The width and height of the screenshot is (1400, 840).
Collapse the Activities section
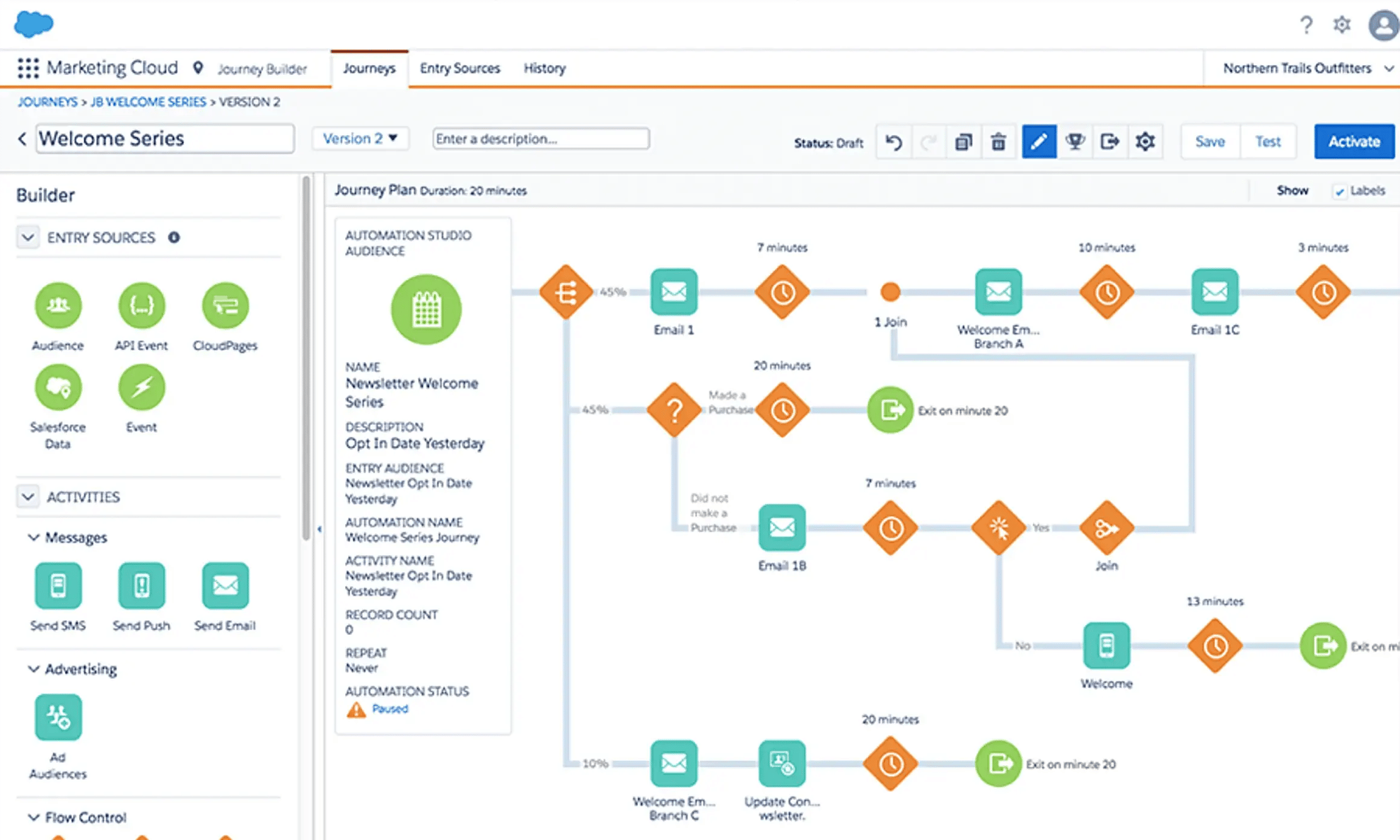27,497
